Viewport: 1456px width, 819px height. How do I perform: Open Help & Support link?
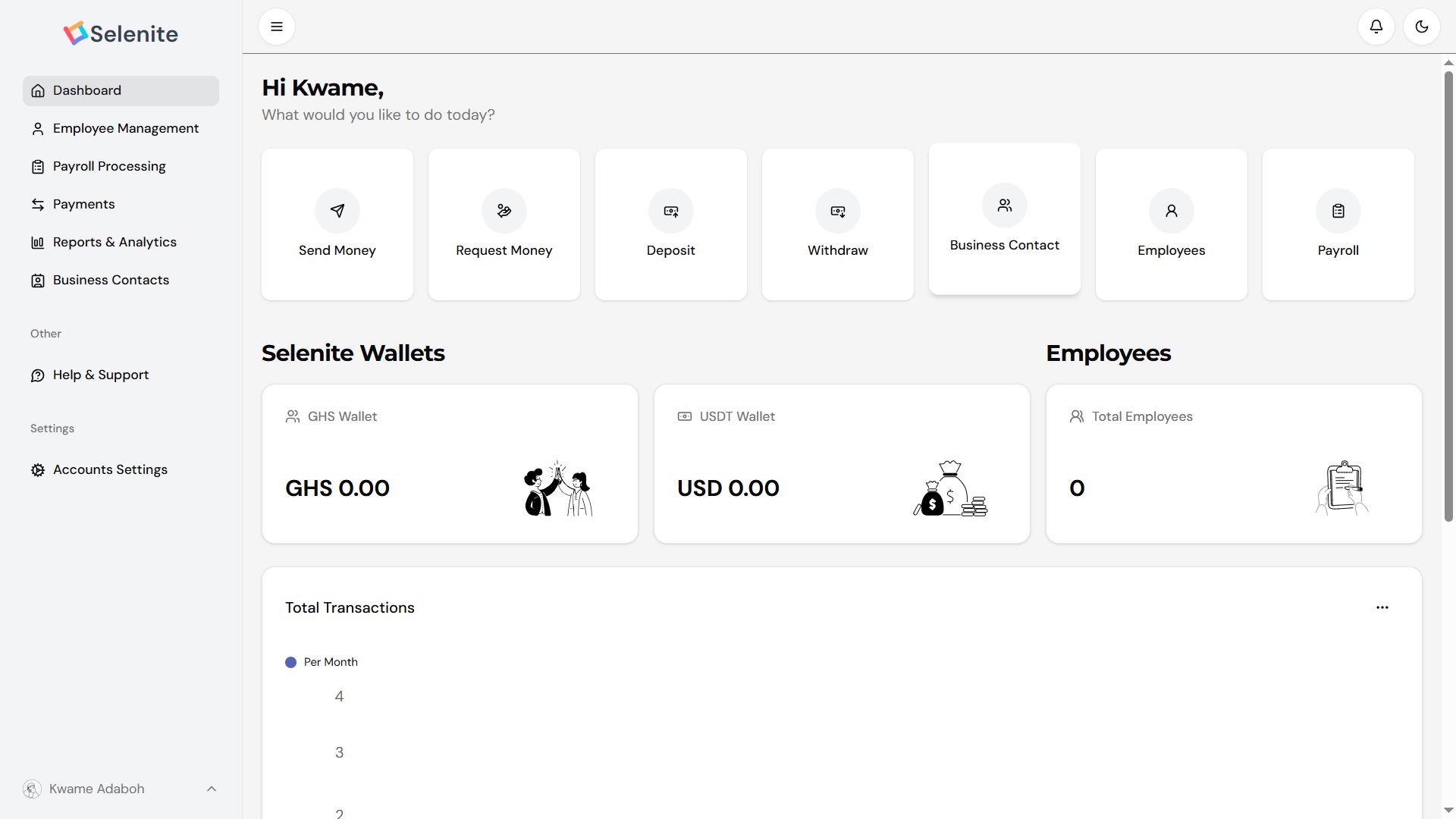click(x=101, y=375)
